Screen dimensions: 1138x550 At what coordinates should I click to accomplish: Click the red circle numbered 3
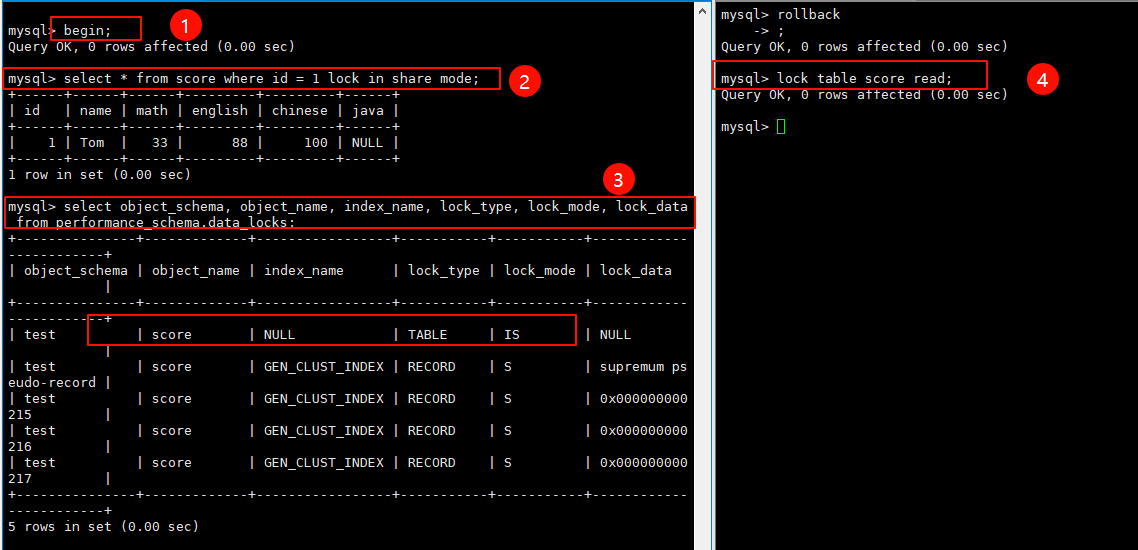619,180
